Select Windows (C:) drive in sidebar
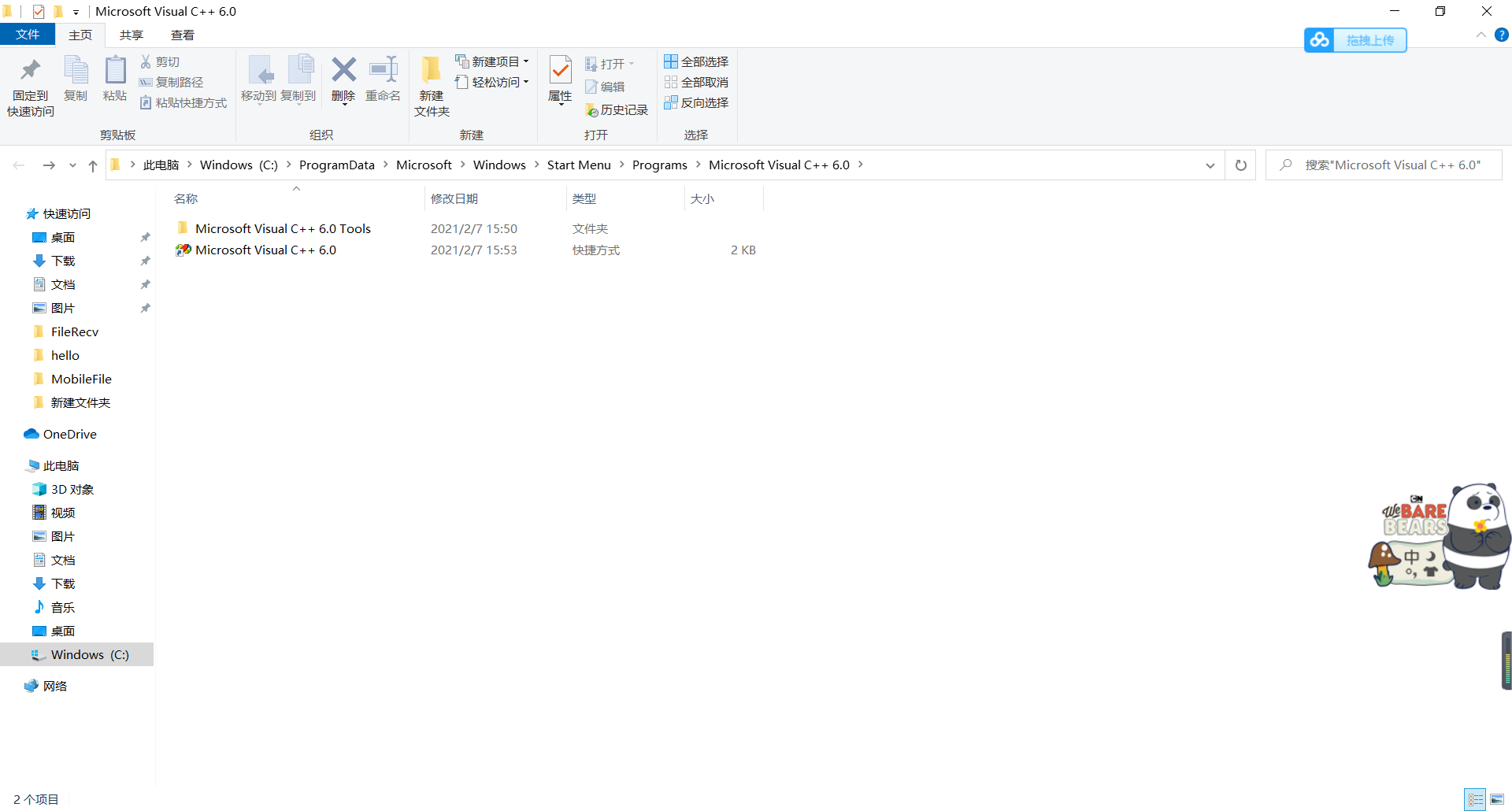Viewport: 1512px width, 811px height. (x=76, y=654)
